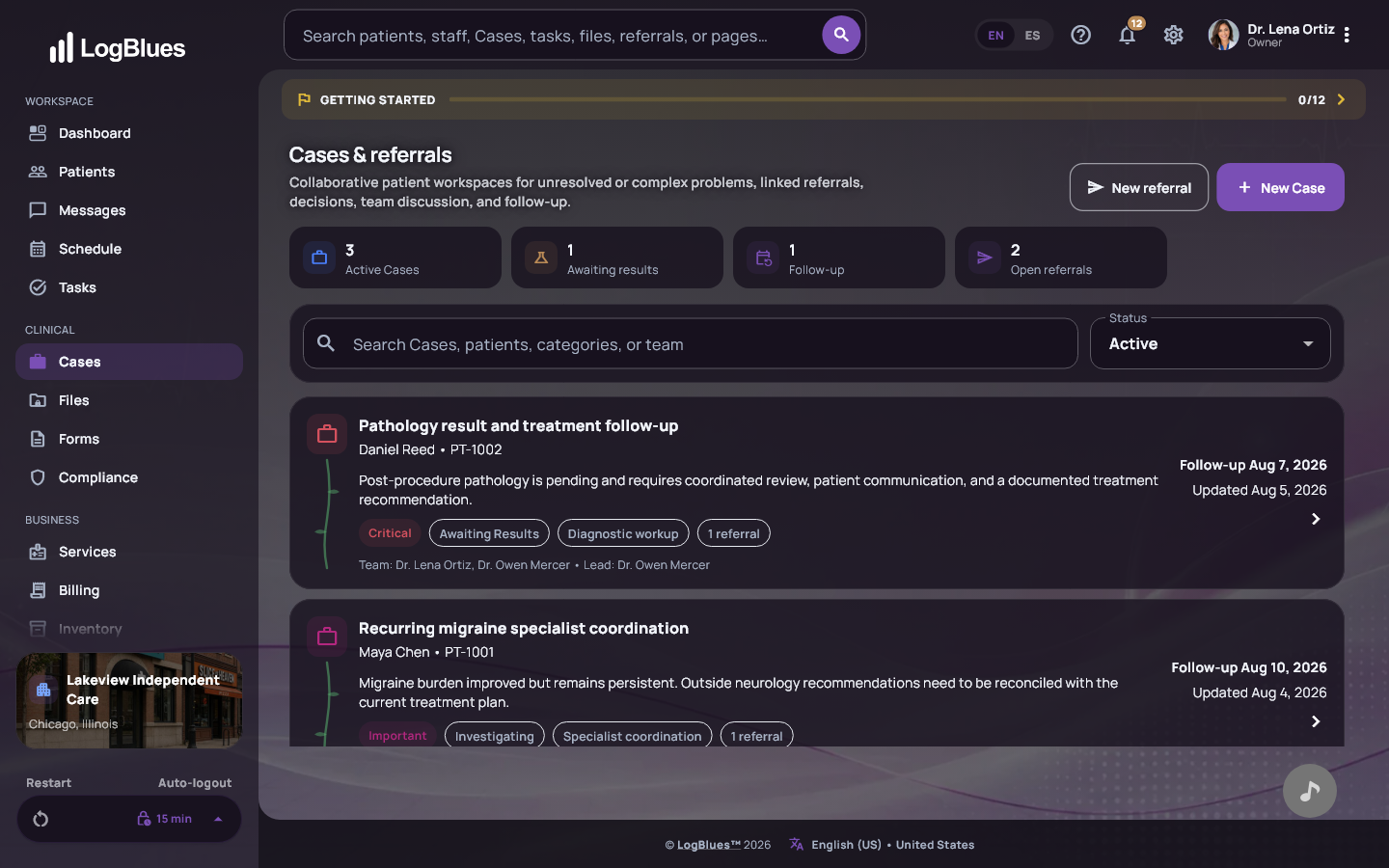Screen dimensions: 1389x868
Task: Open the Status Active dropdown
Action: point(1210,343)
